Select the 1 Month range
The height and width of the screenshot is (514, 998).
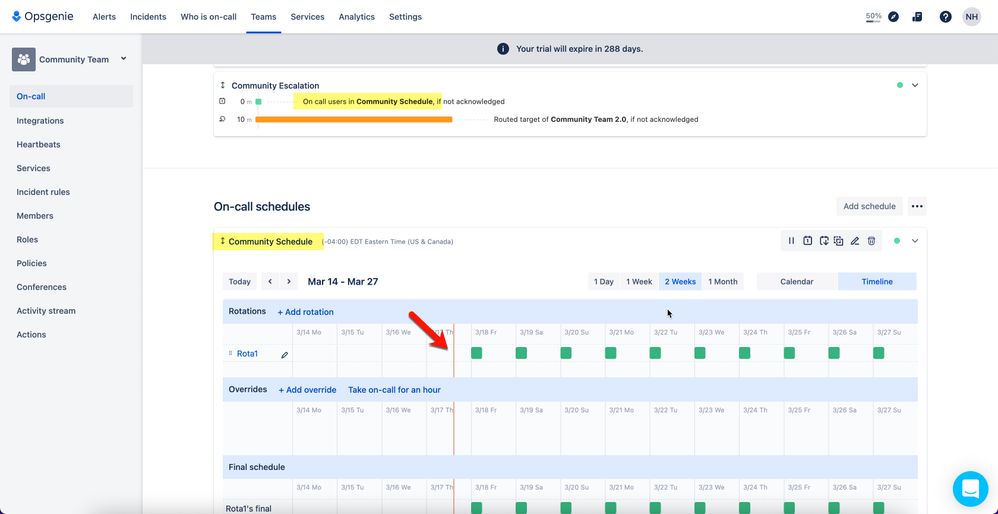pos(722,281)
